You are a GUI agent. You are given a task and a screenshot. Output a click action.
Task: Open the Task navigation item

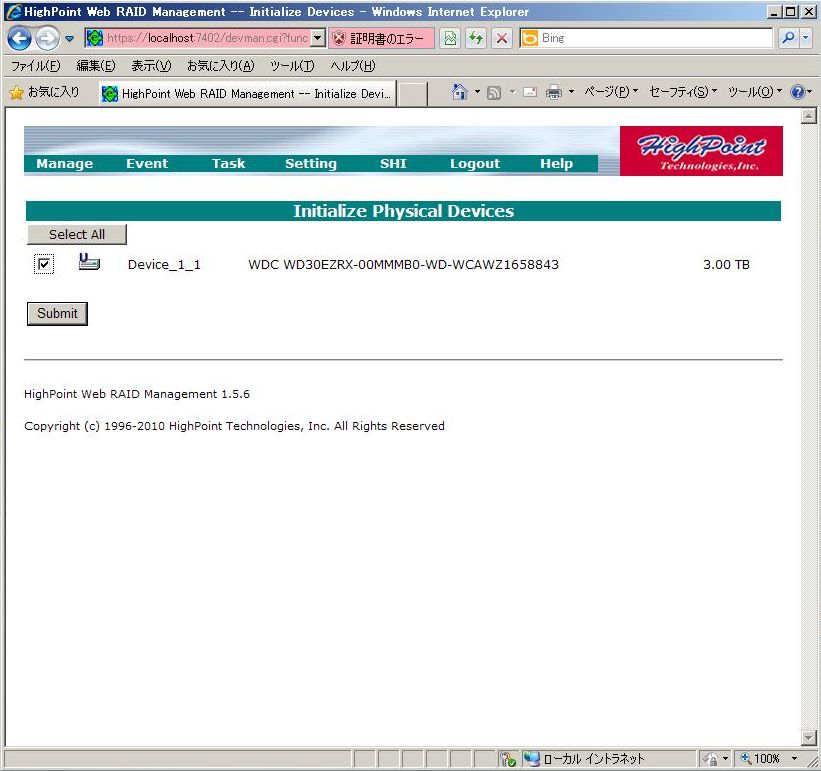229,163
